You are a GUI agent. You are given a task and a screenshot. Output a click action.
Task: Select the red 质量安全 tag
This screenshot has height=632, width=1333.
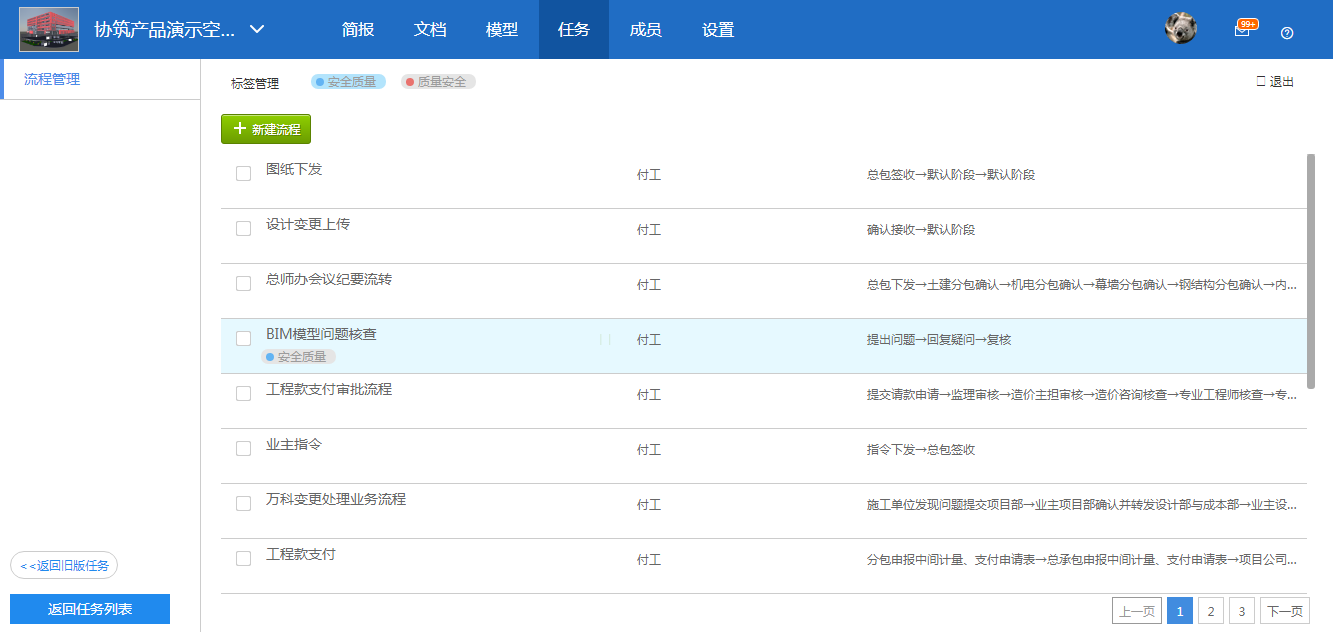(437, 82)
